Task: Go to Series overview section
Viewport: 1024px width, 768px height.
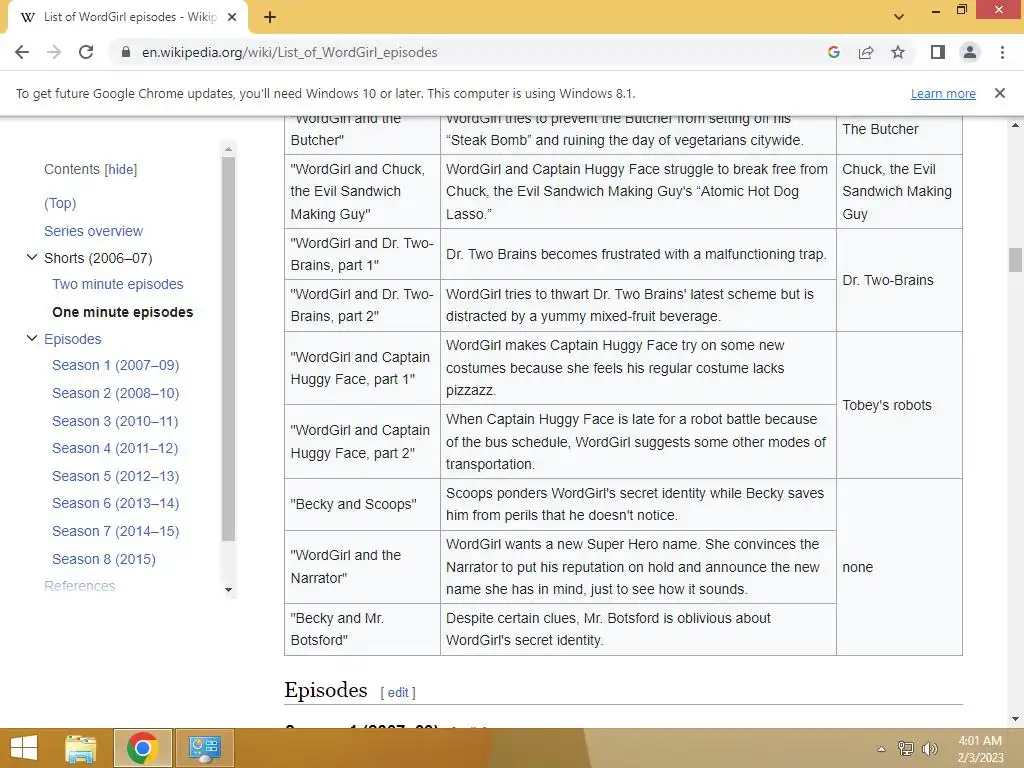Action: 93,231
